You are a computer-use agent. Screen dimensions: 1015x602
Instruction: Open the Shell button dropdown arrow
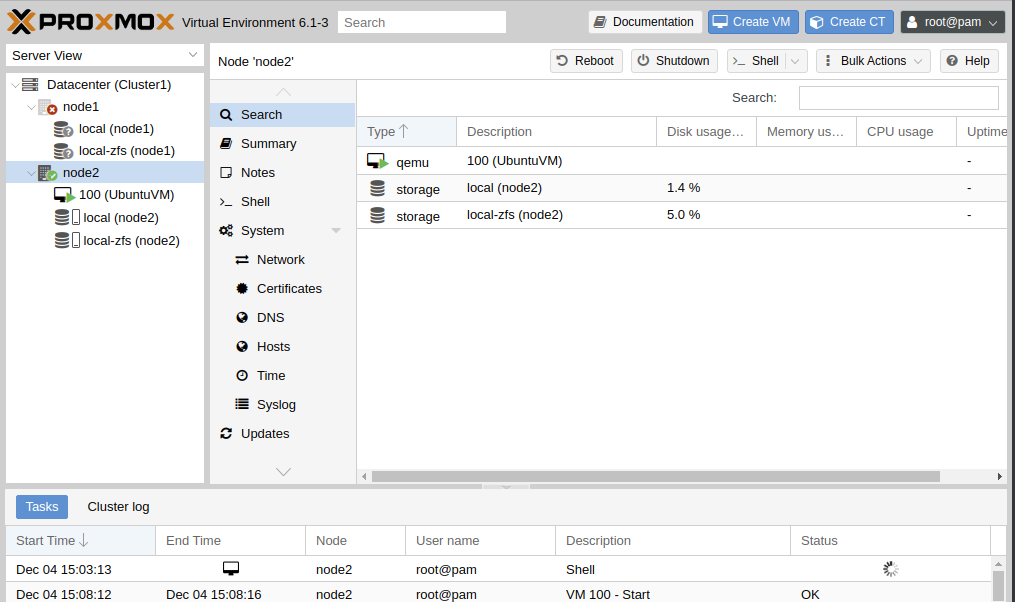click(x=796, y=61)
